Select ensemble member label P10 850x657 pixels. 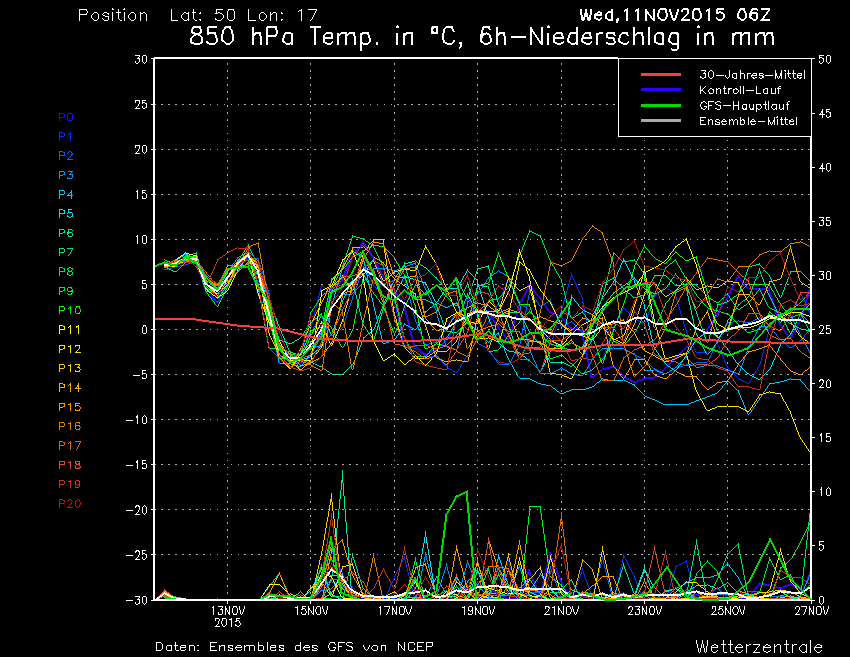pyautogui.click(x=69, y=310)
